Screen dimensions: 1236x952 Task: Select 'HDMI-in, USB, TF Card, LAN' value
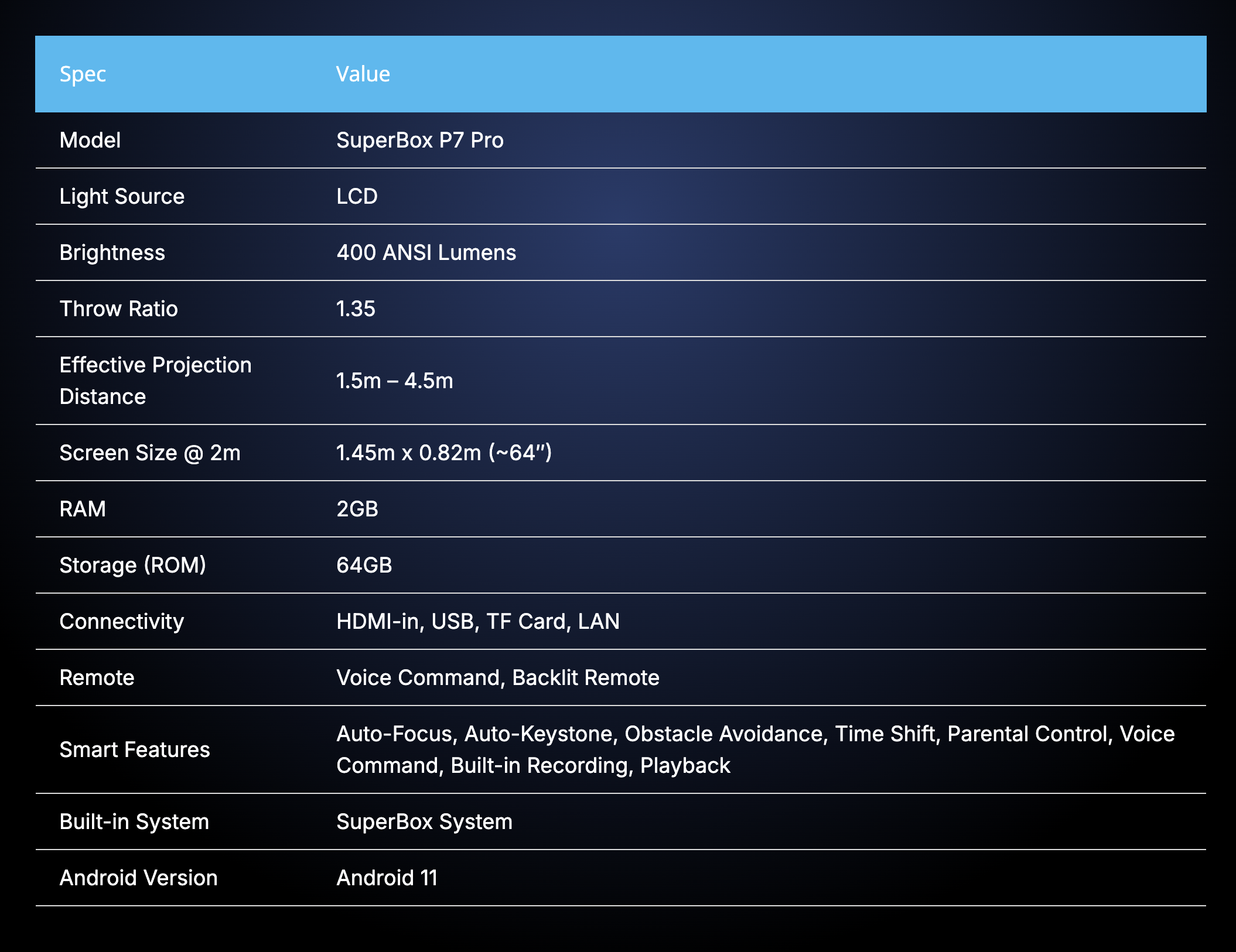(478, 622)
